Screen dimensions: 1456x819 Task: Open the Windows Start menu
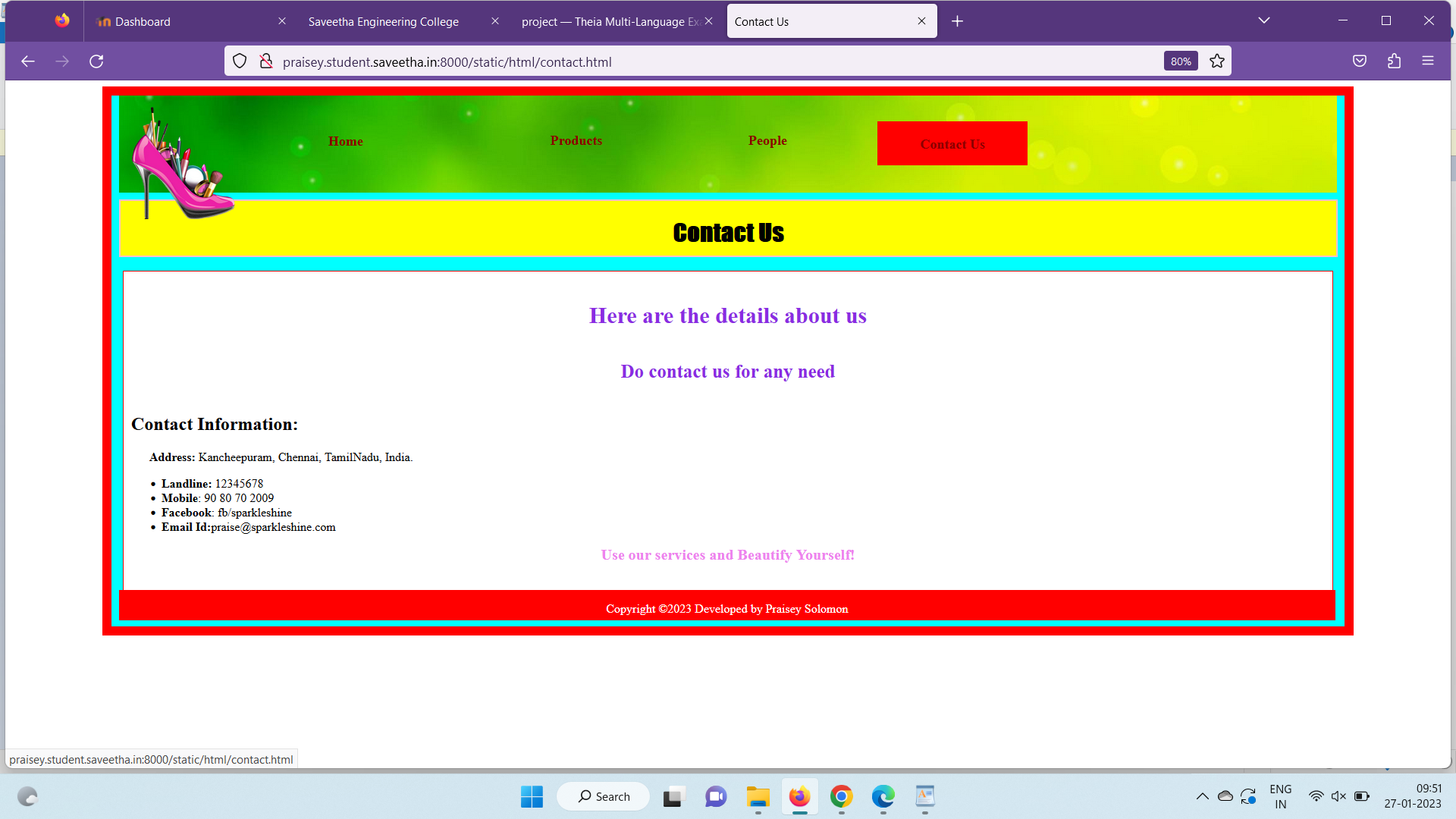pos(532,796)
